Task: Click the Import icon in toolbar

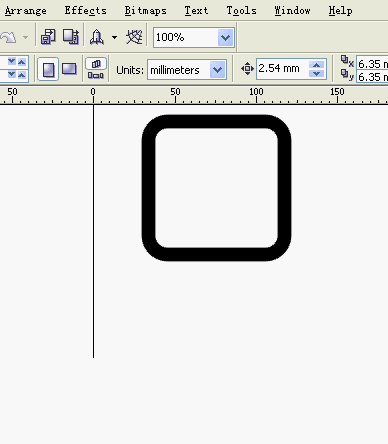Action: coord(48,37)
